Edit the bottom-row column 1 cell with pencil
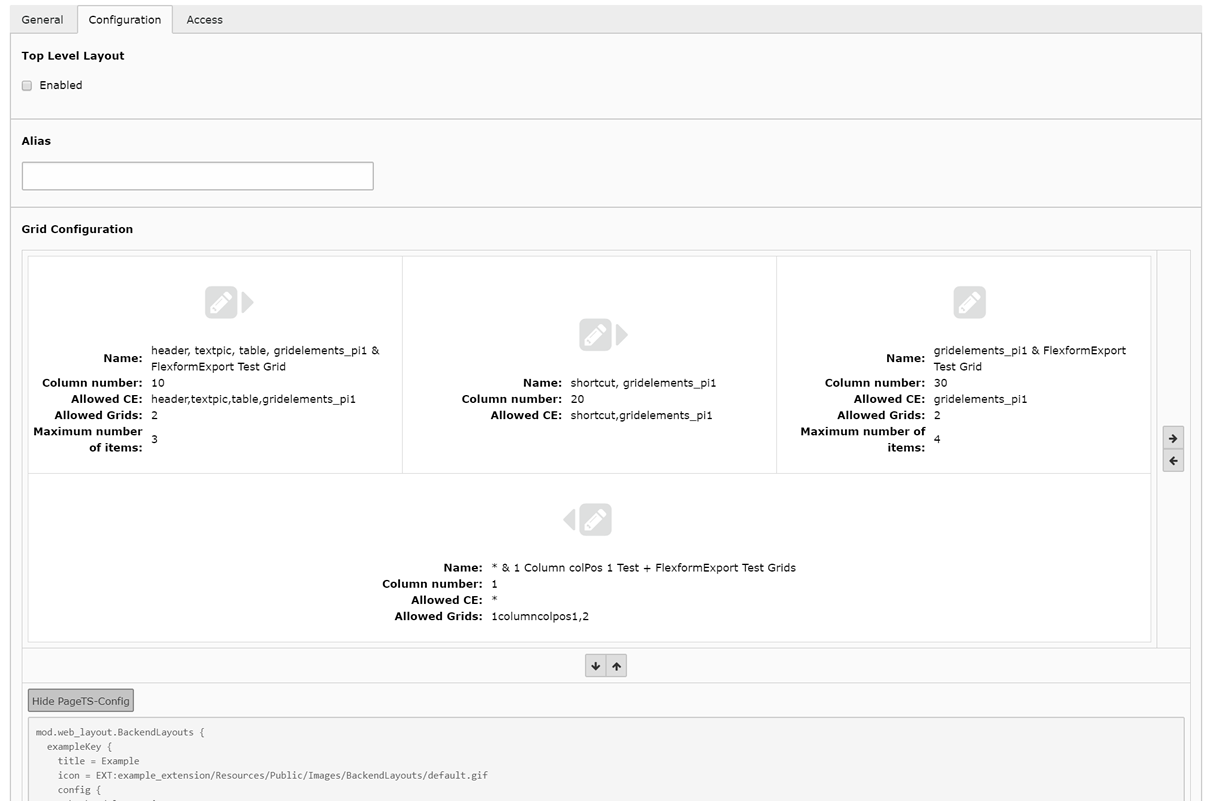Viewport: 1209px width, 801px height. (595, 520)
